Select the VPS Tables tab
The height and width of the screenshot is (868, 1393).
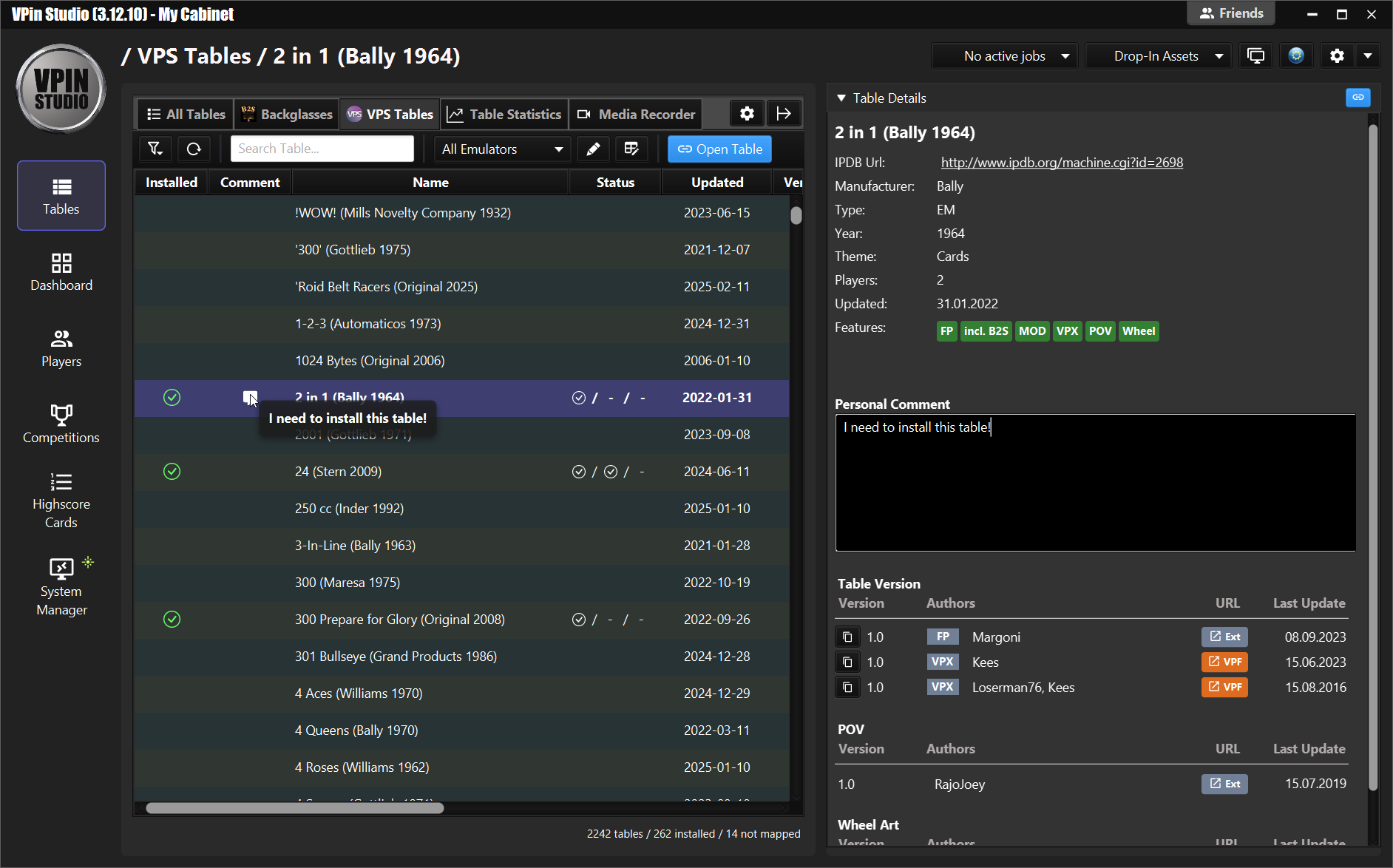click(390, 115)
